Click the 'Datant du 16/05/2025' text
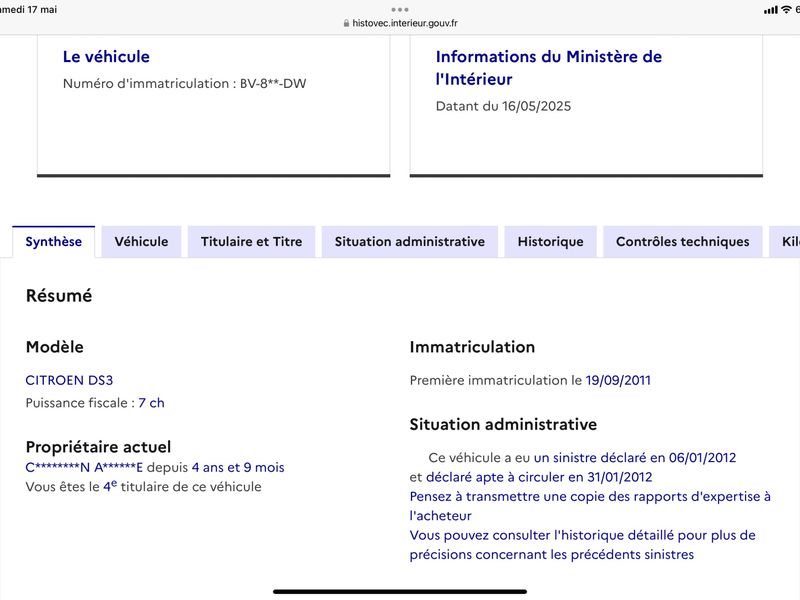 pos(503,106)
